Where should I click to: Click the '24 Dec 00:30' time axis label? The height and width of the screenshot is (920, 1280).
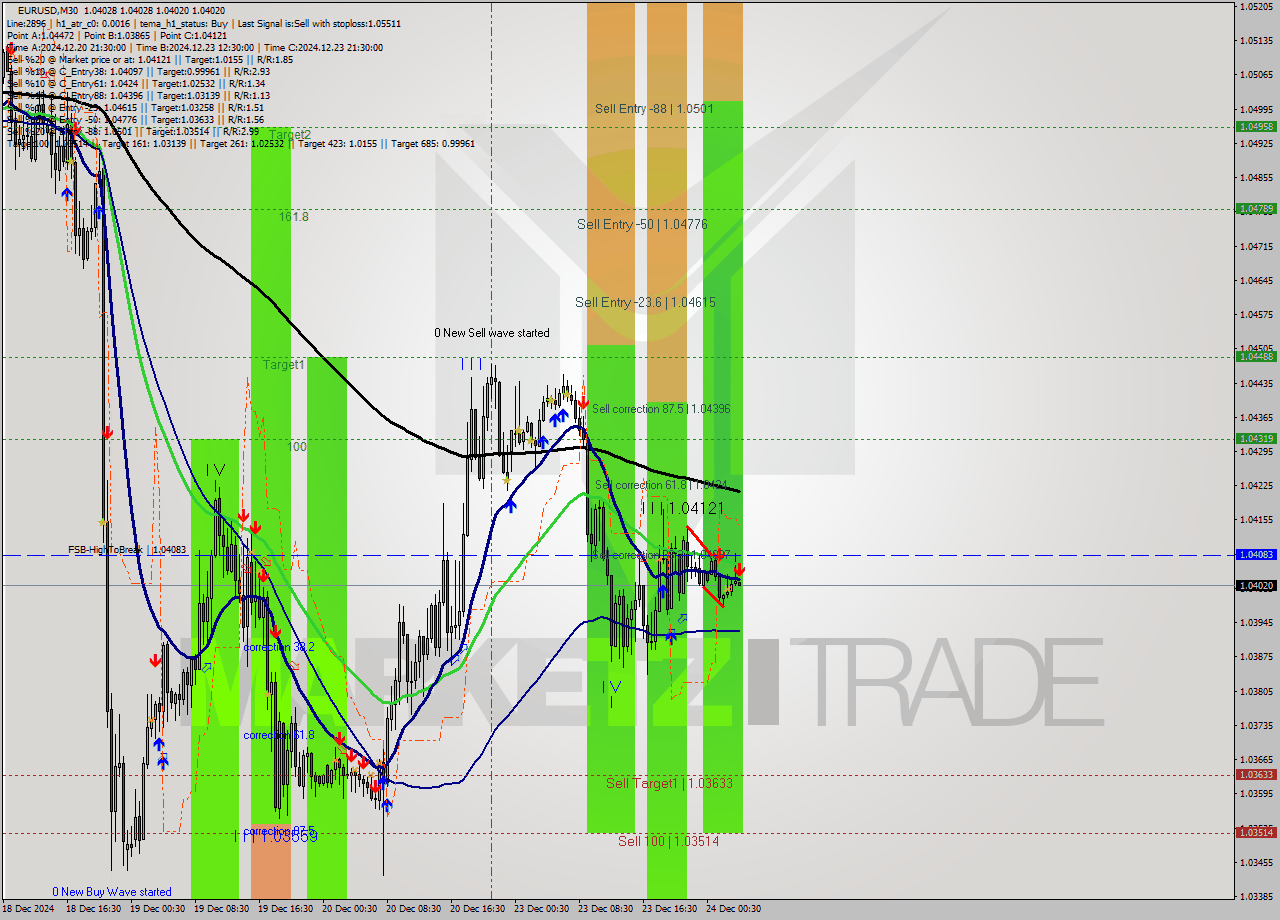[x=733, y=909]
